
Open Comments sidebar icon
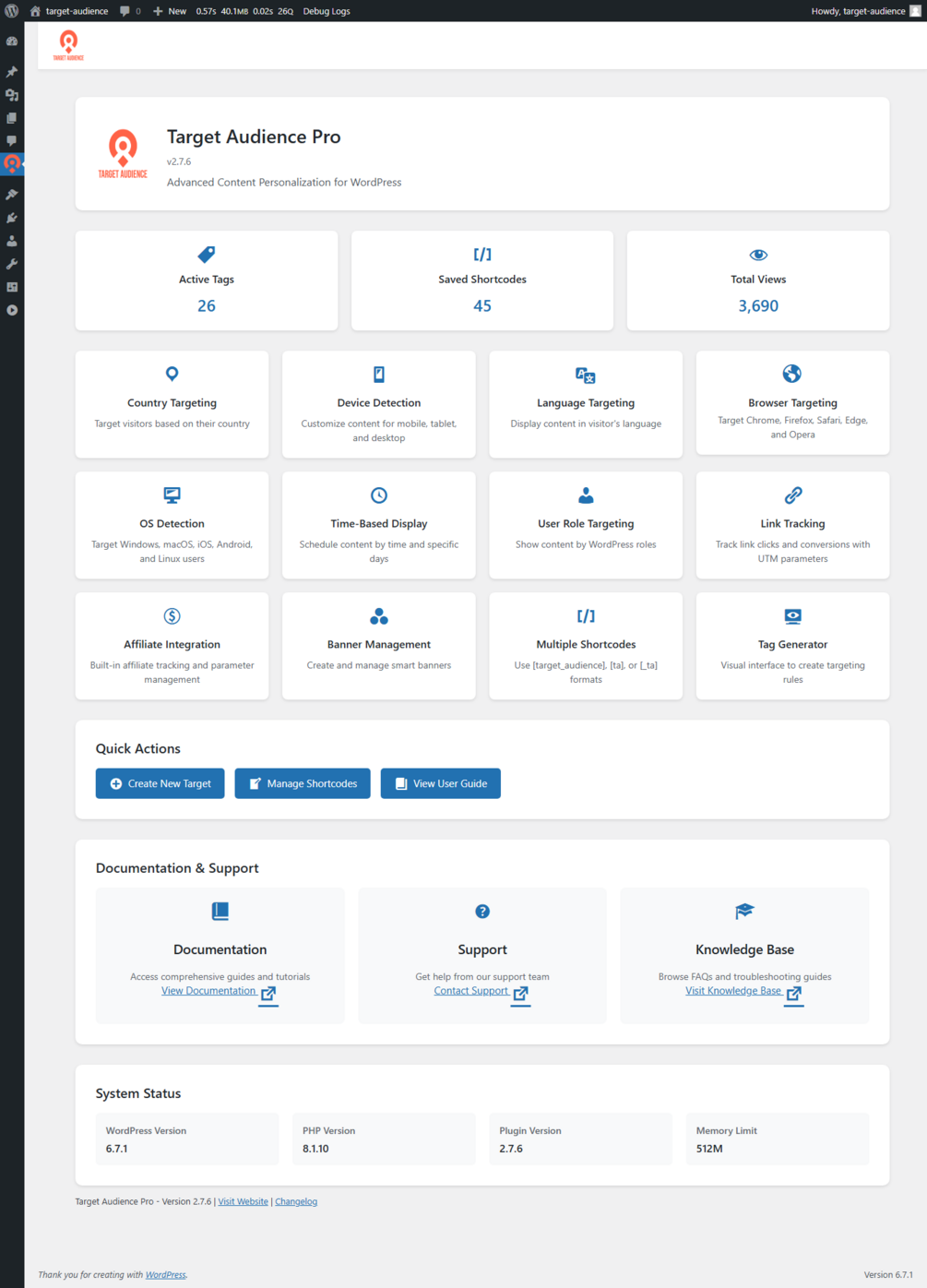pyautogui.click(x=12, y=141)
